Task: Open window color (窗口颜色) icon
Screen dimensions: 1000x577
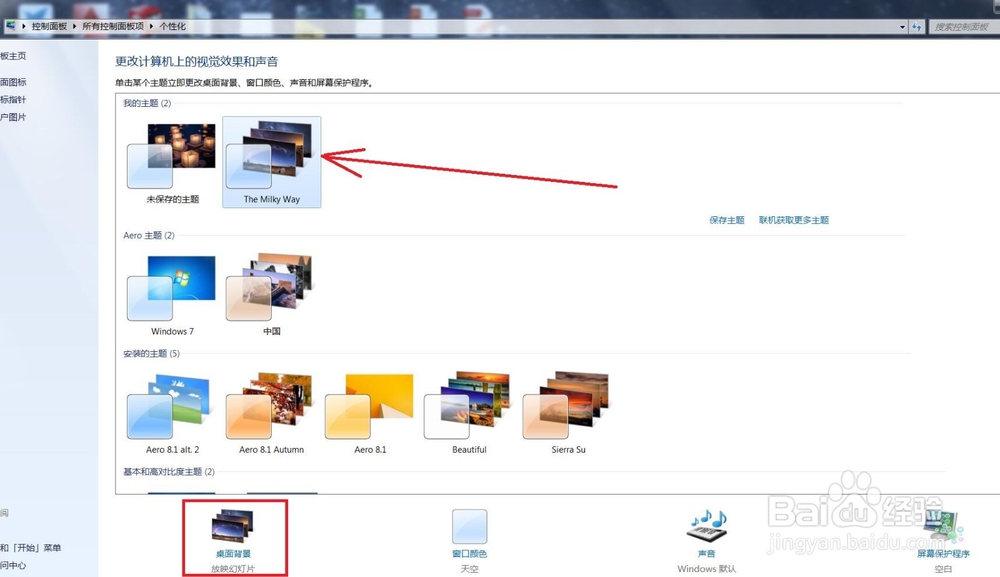Action: coord(469,527)
